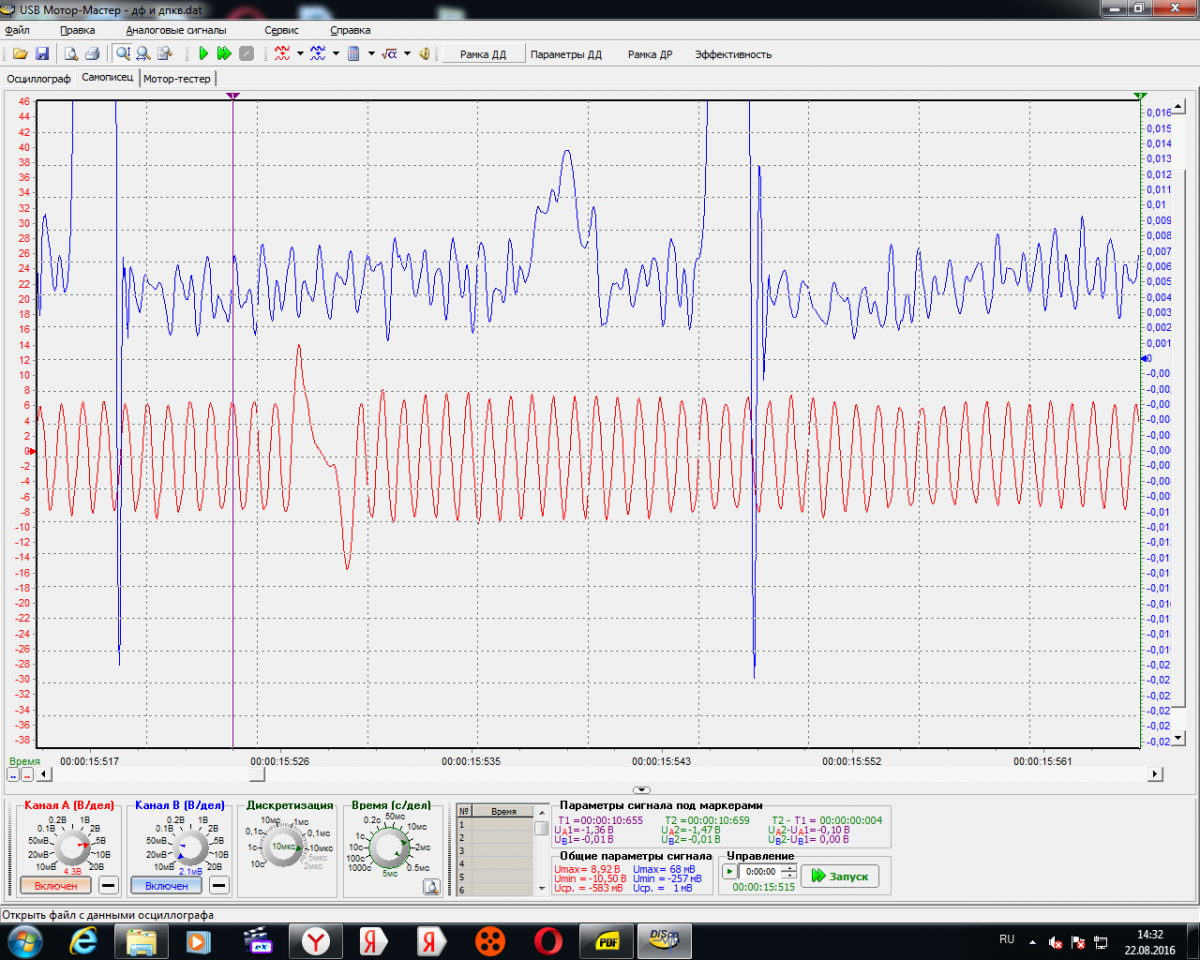This screenshot has width=1200, height=960.
Task: Click the third zoom toolbar icon
Action: pyautogui.click(x=165, y=54)
